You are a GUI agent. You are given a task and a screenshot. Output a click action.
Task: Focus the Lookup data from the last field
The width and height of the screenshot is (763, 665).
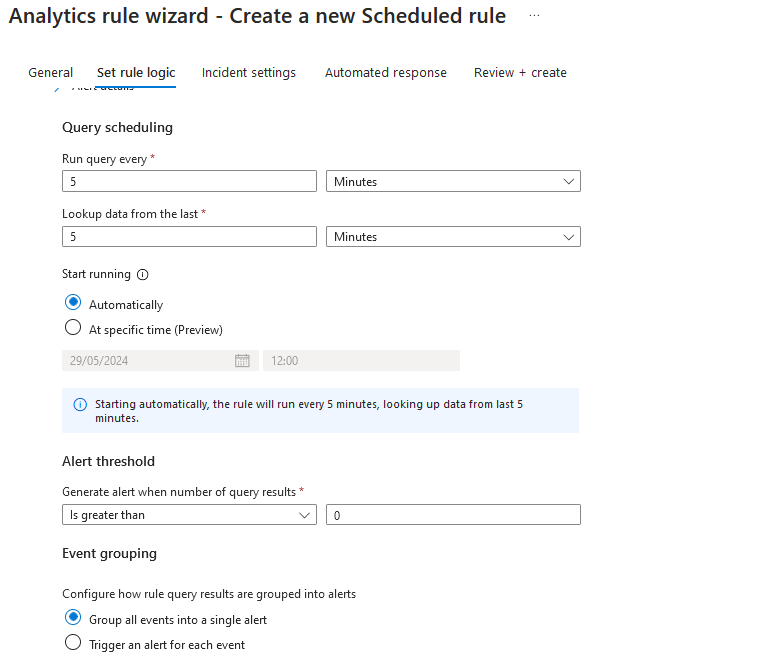coord(189,237)
